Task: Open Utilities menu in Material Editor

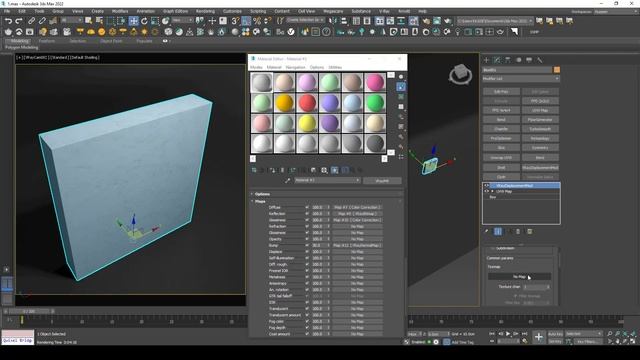Action: tap(335, 67)
